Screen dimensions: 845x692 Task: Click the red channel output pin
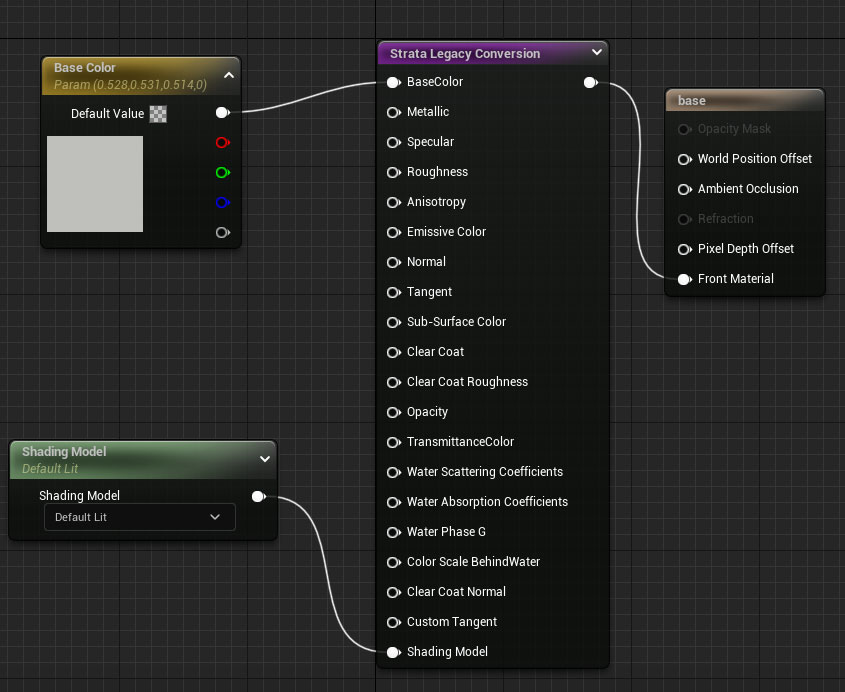click(x=223, y=143)
